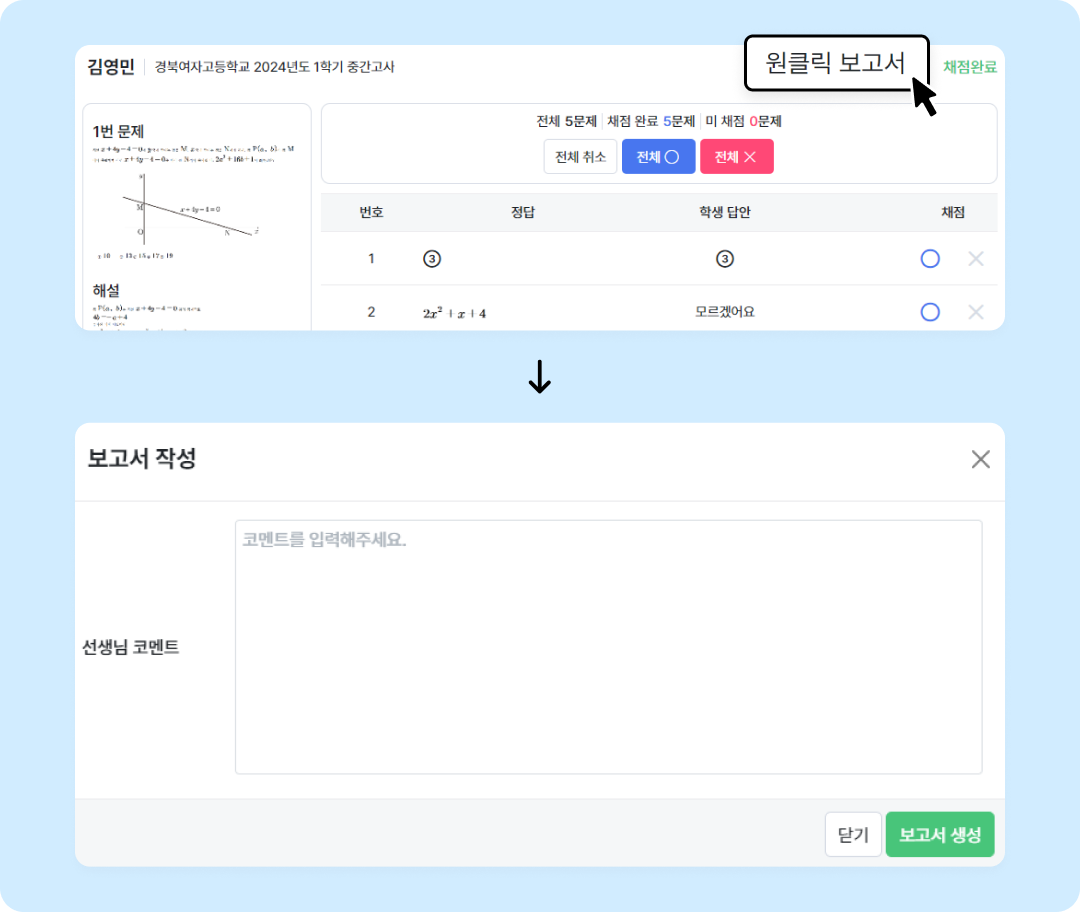Mark question 1 as wrong with X
The image size is (1080, 912).
976,259
